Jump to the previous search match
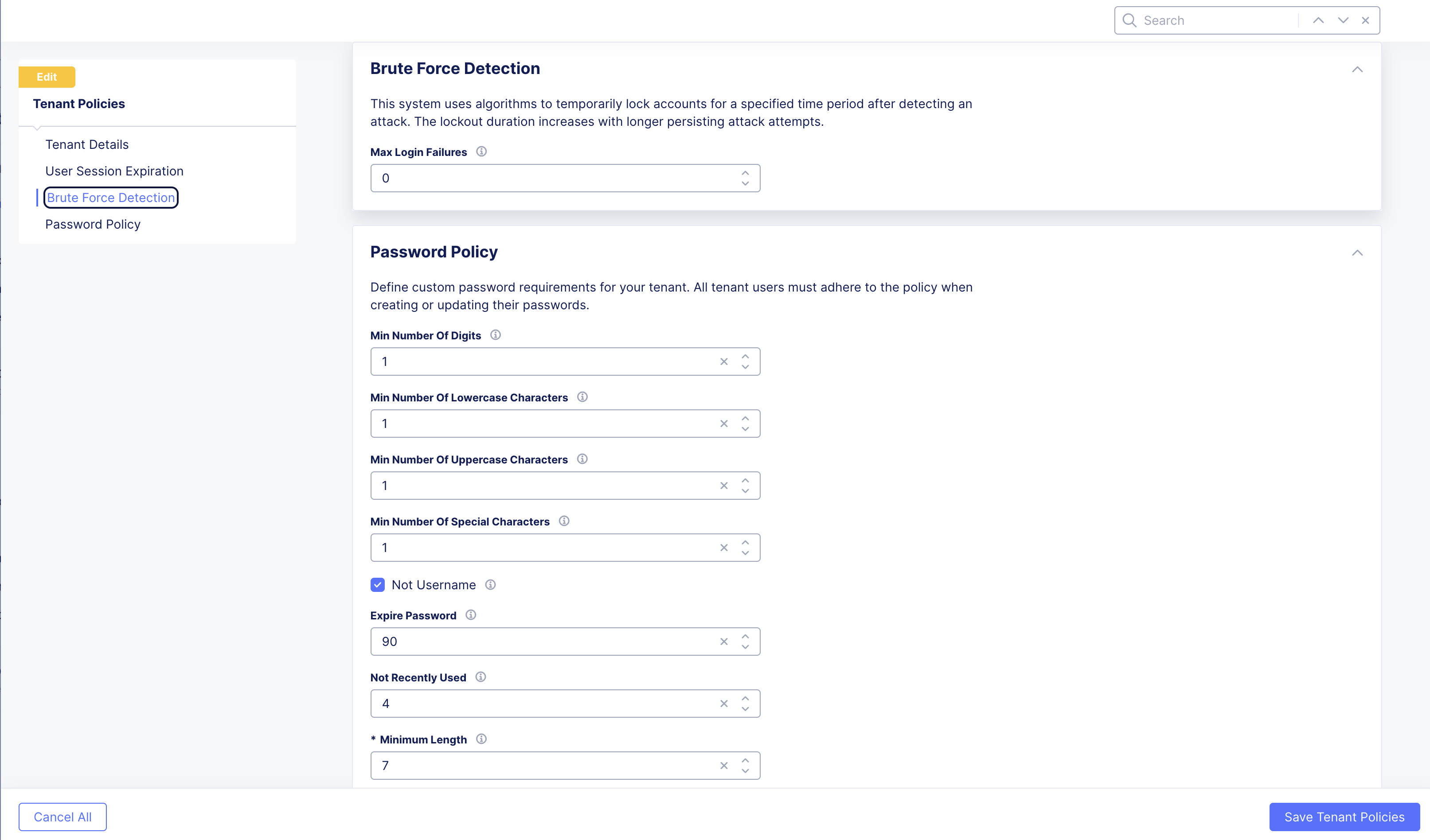 (x=1318, y=20)
